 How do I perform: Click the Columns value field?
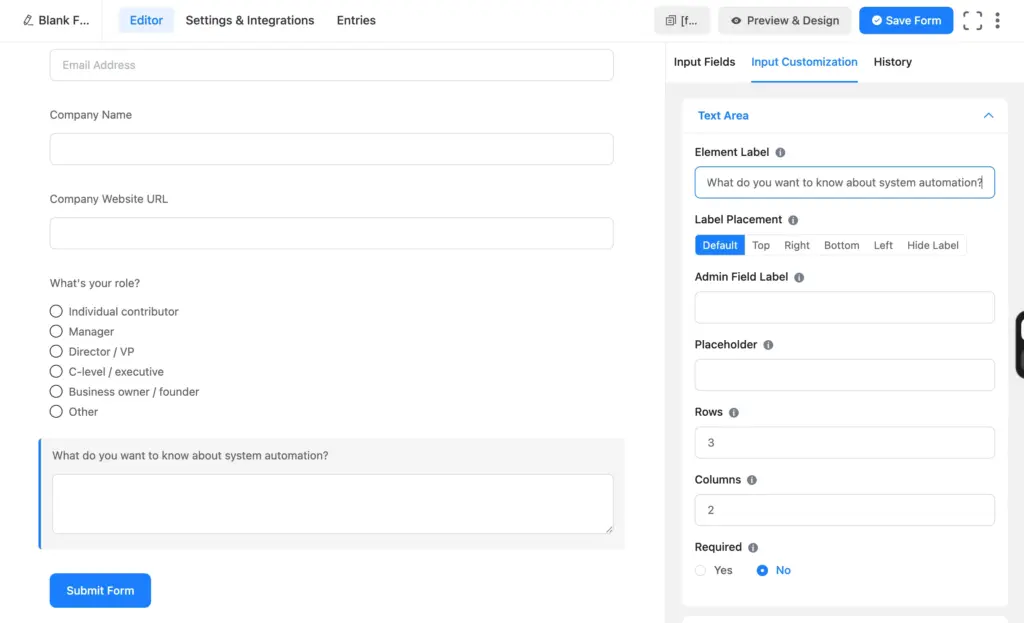pyautogui.click(x=844, y=510)
